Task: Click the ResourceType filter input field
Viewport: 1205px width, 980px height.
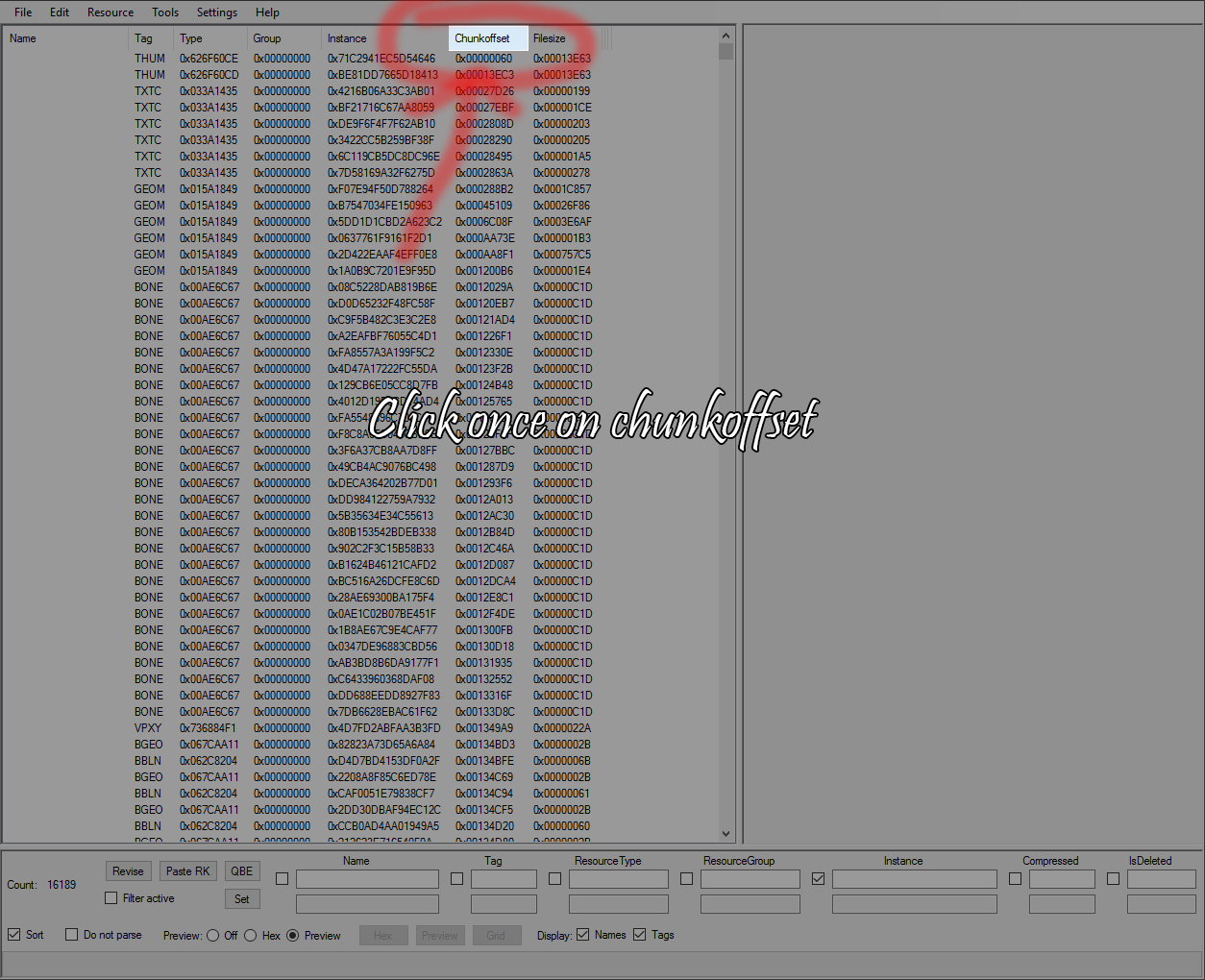Action: tap(618, 879)
